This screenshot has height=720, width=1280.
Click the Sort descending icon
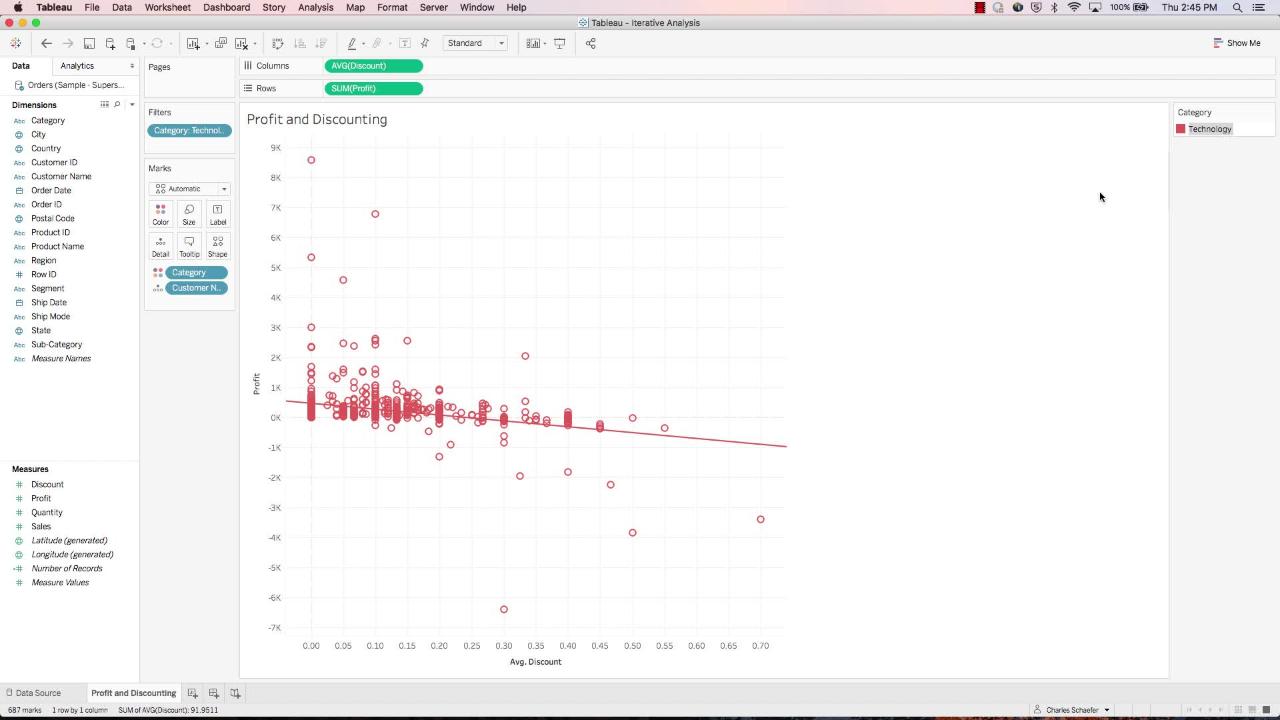coord(321,43)
